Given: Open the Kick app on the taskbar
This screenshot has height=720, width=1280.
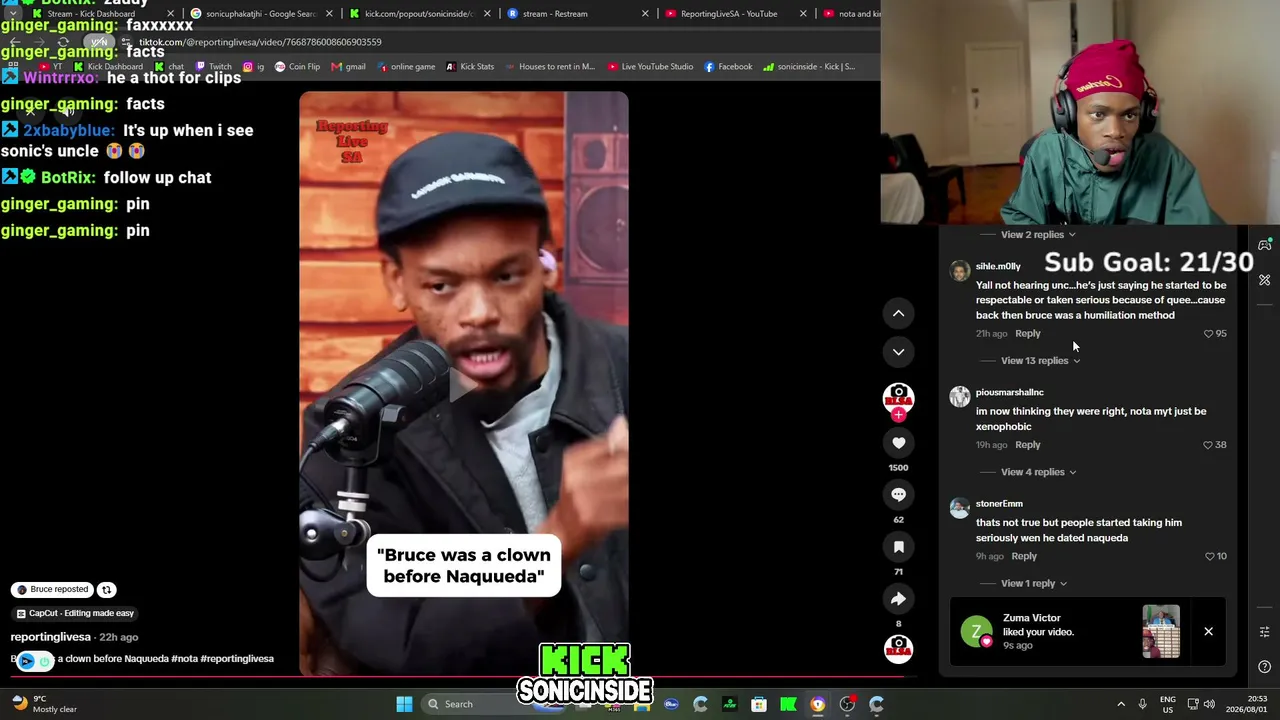Looking at the screenshot, I should point(788,704).
